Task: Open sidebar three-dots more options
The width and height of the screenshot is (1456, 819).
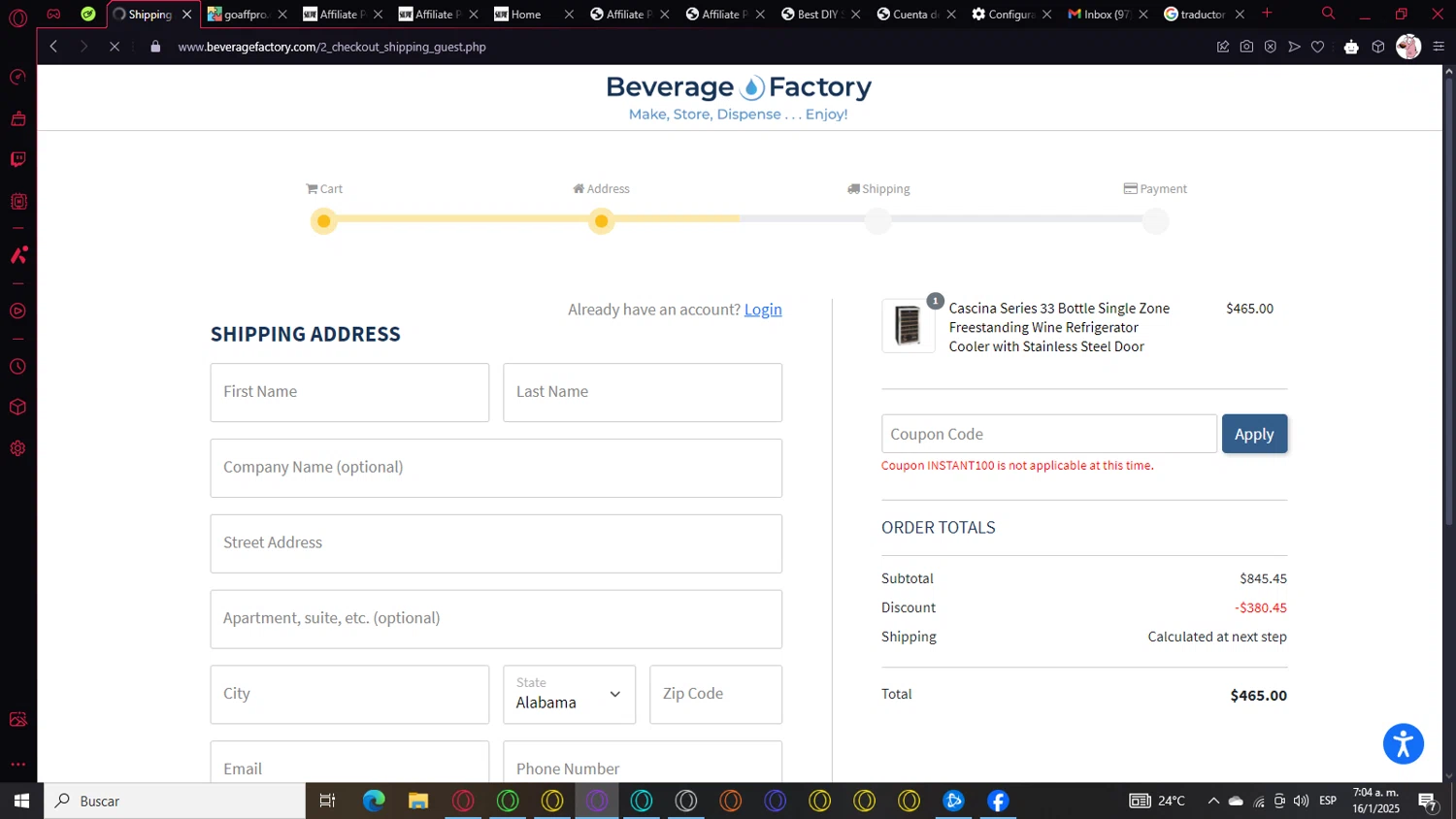Action: click(x=17, y=765)
